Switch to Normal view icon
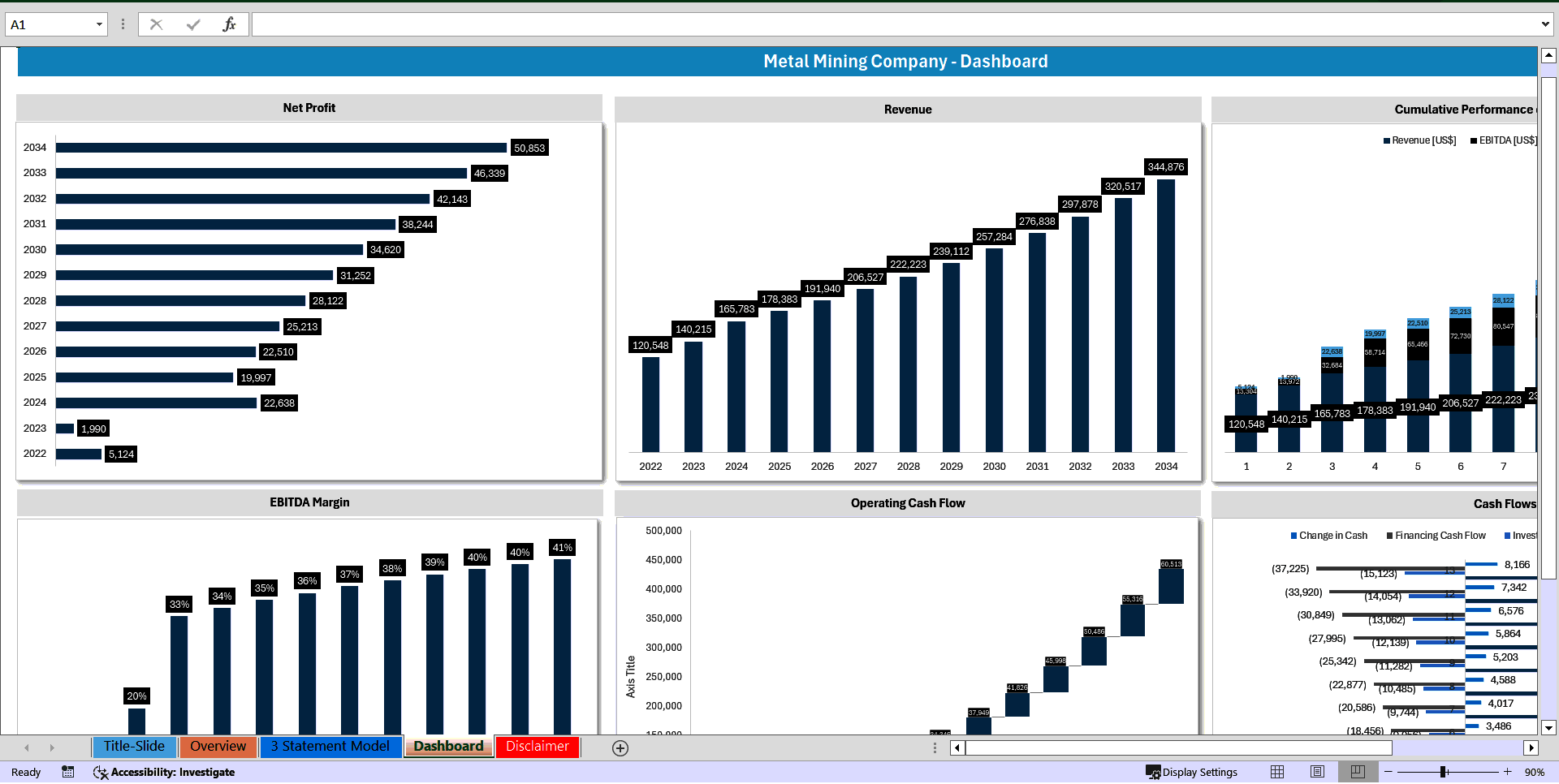This screenshot has height=784, width=1559. 1277,772
